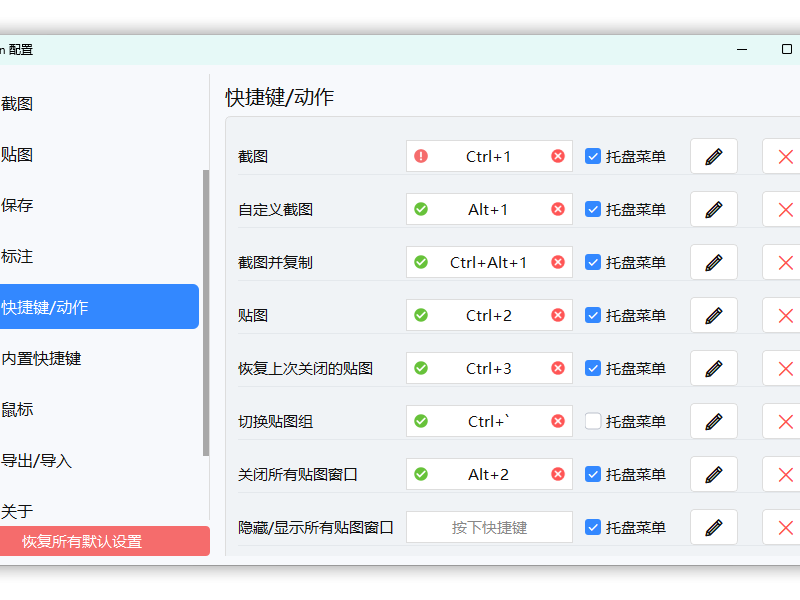Delete the 关闭所有贴图窗口 row red X

coord(785,474)
